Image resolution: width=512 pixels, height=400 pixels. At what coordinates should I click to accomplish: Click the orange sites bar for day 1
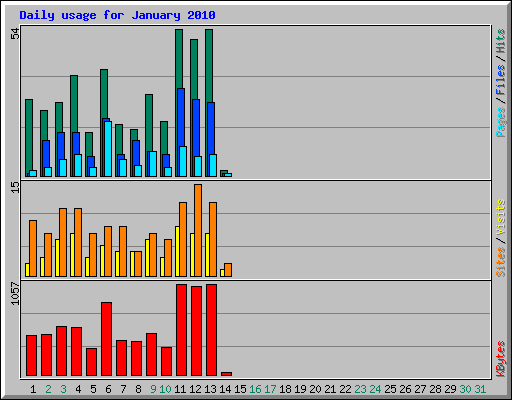click(x=33, y=248)
